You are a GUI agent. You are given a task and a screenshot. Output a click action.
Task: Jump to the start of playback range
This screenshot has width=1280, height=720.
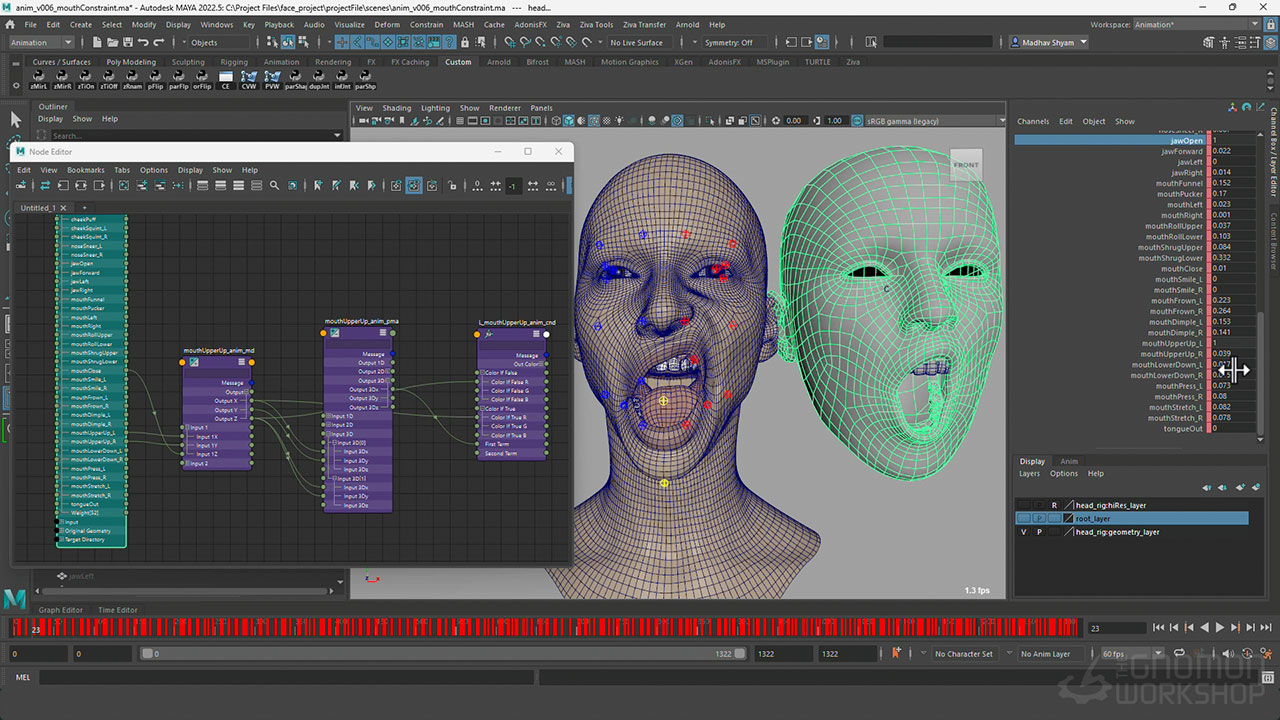click(1158, 628)
